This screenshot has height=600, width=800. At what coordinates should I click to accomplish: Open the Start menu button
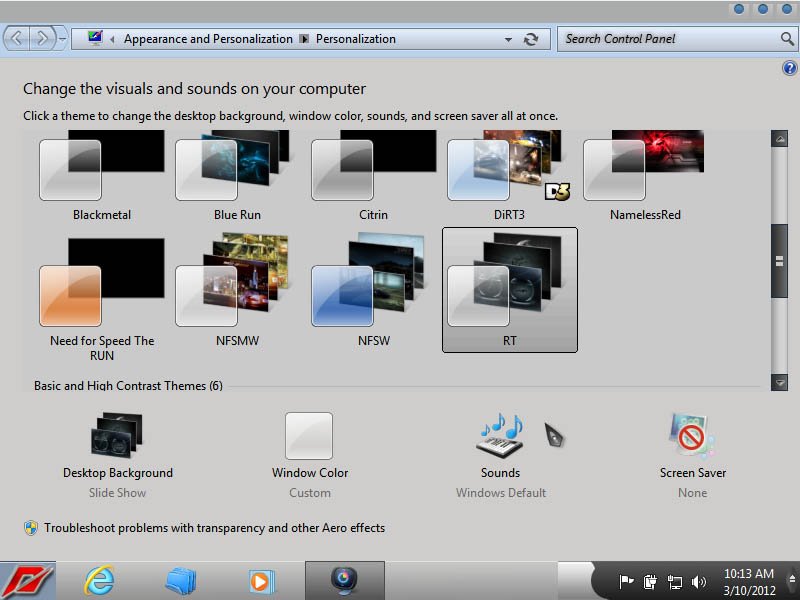tap(28, 581)
